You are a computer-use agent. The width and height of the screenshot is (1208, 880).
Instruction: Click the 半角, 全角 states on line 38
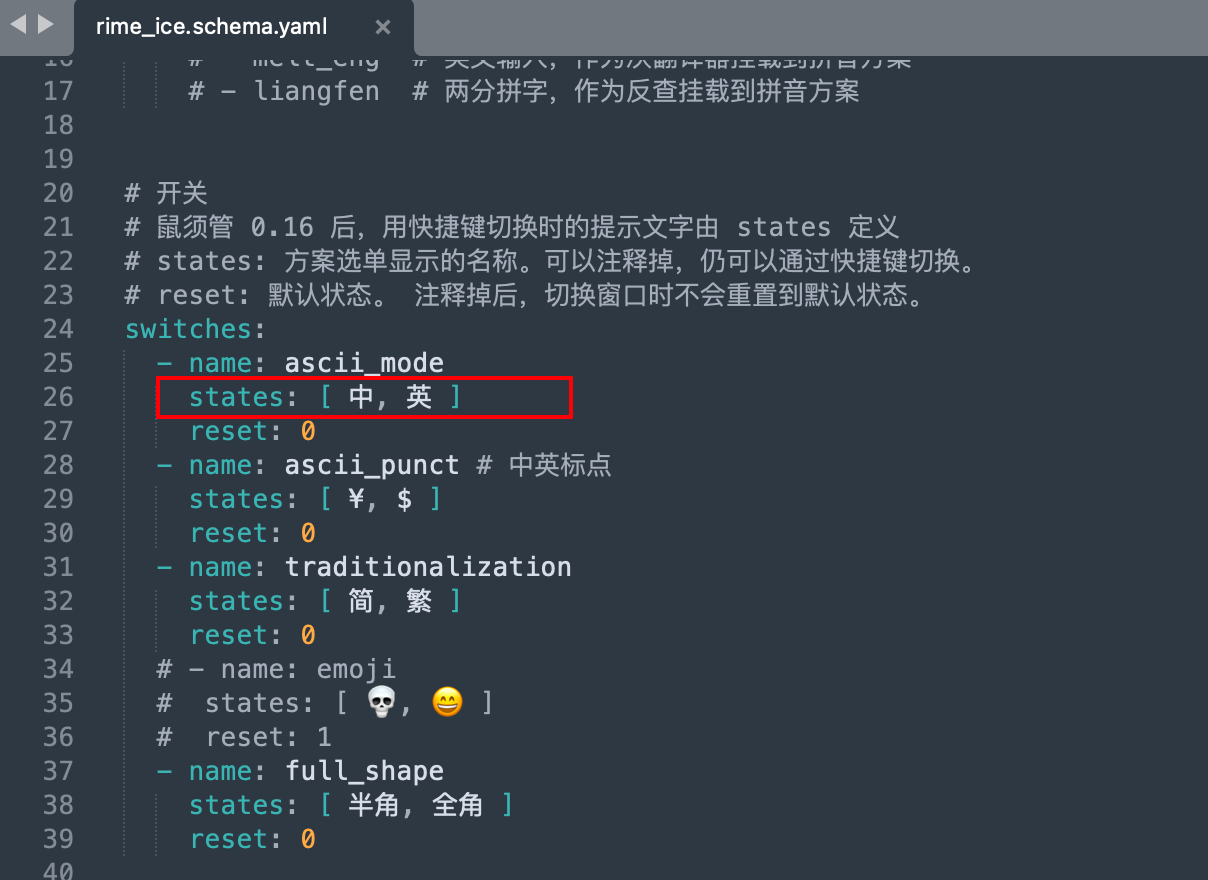(416, 805)
